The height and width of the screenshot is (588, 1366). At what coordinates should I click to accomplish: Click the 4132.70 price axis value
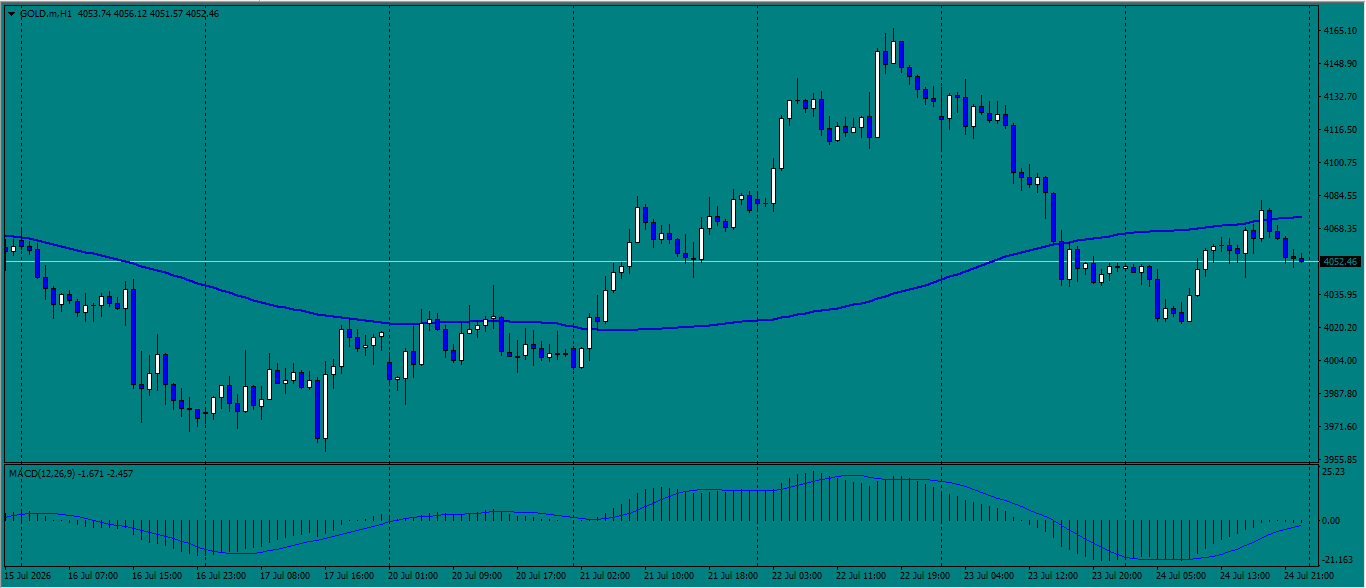1339,97
